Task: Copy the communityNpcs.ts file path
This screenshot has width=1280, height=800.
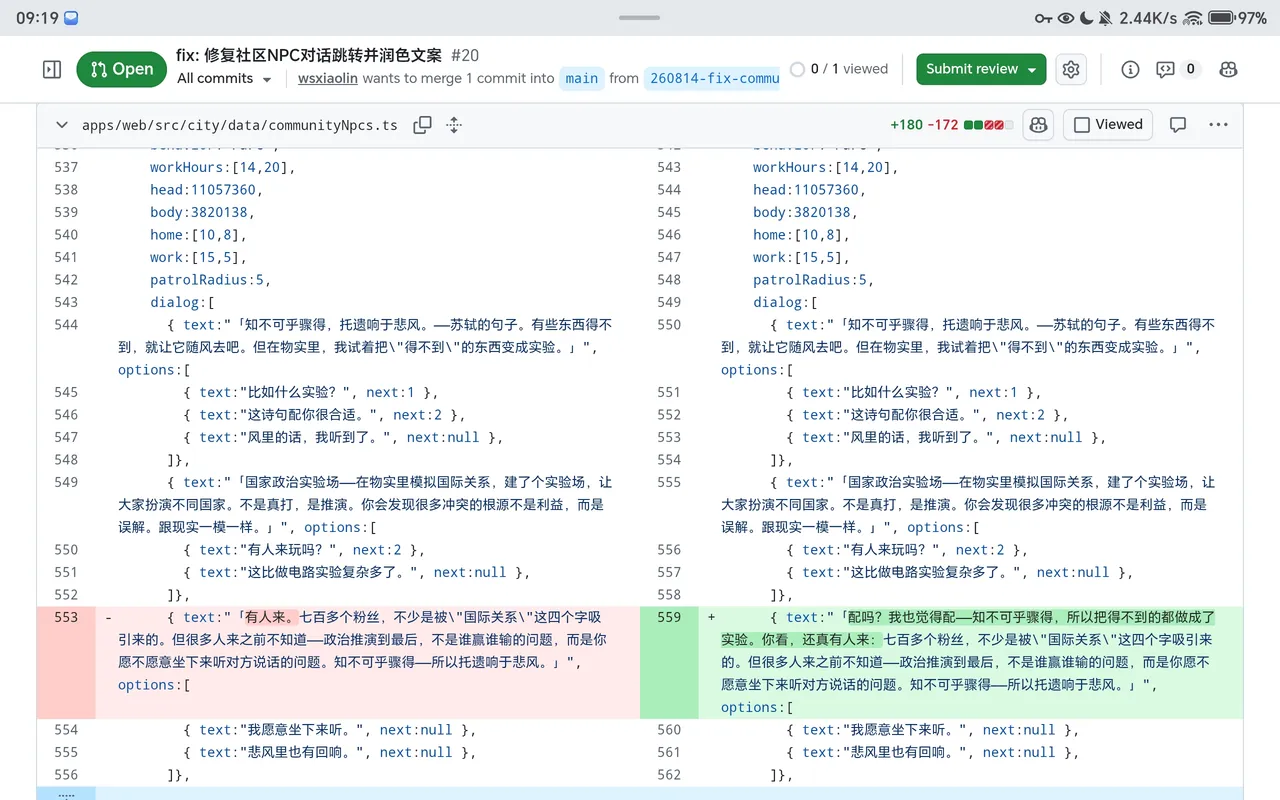Action: 423,125
